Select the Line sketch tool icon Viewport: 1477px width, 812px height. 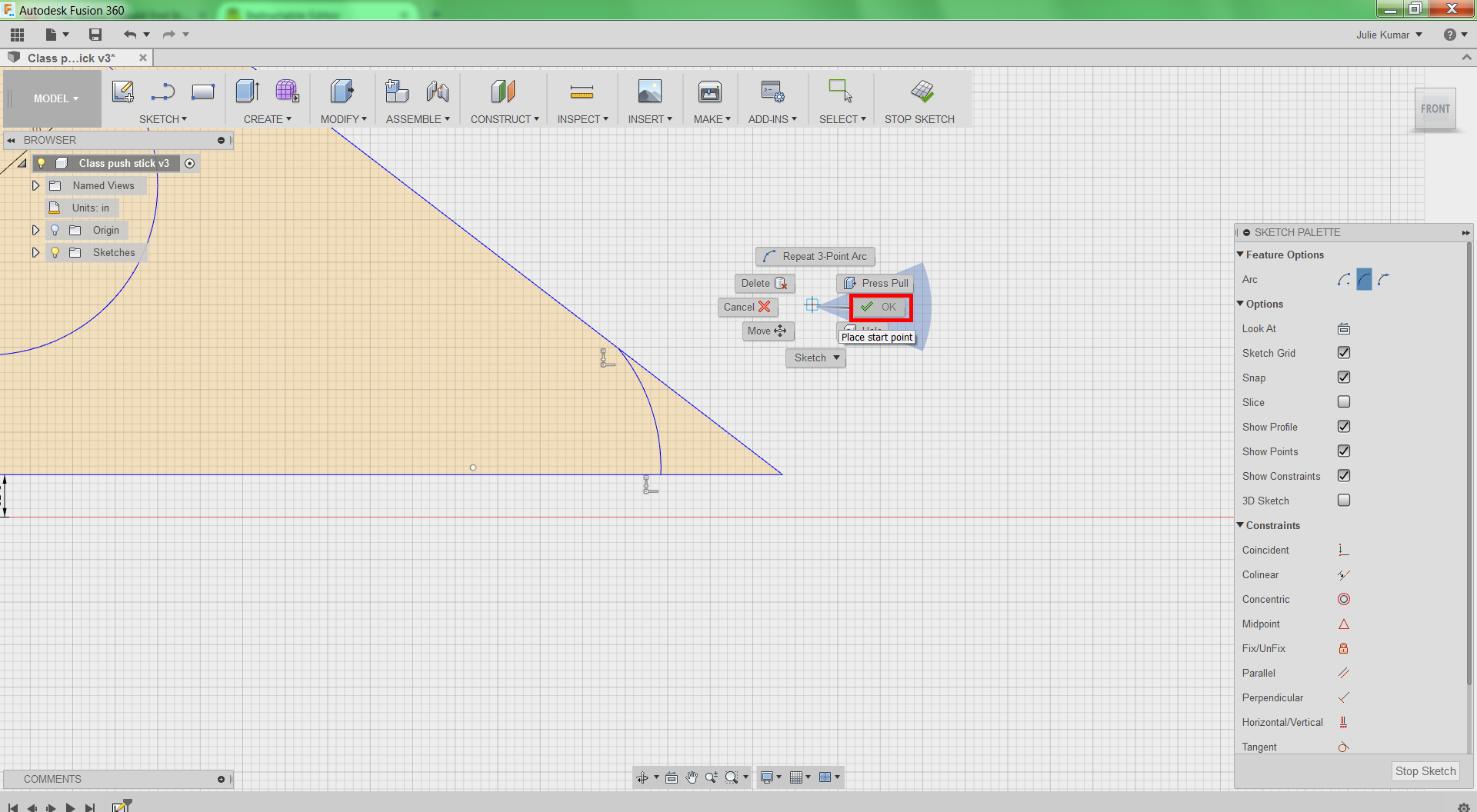point(163,92)
